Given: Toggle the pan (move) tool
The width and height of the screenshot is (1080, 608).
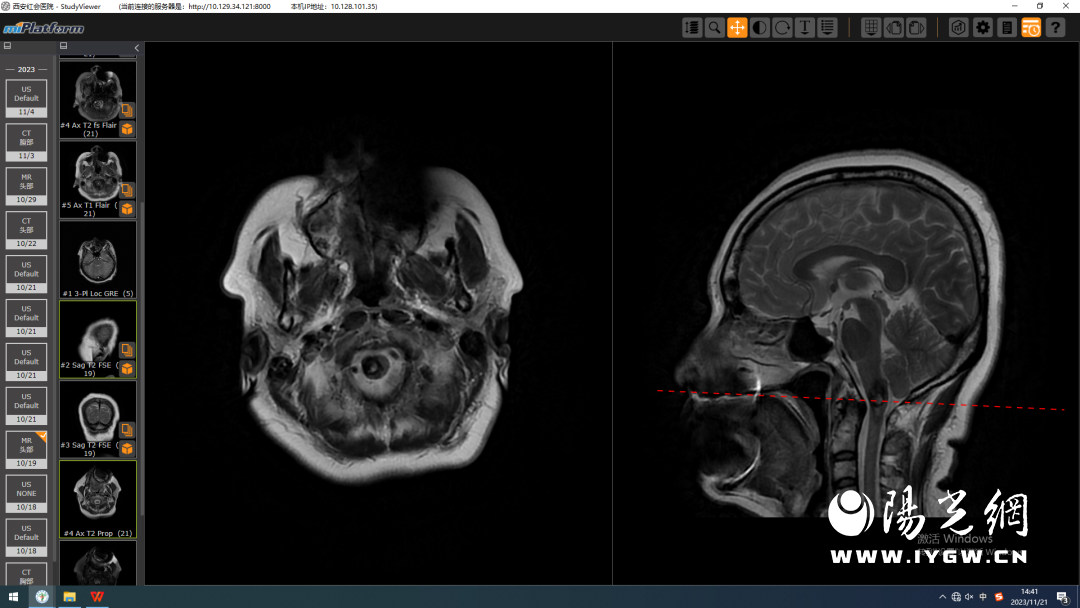Looking at the screenshot, I should coord(737,28).
